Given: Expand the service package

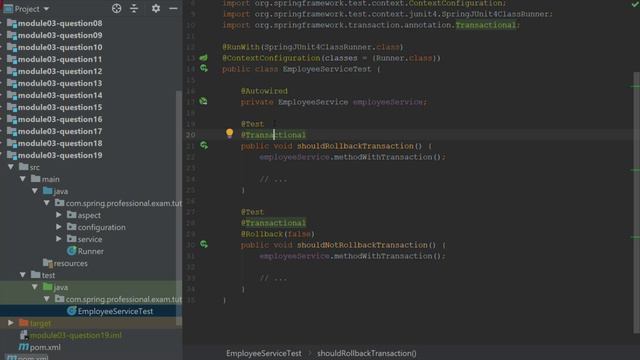Looking at the screenshot, I should pyautogui.click(x=59, y=239).
